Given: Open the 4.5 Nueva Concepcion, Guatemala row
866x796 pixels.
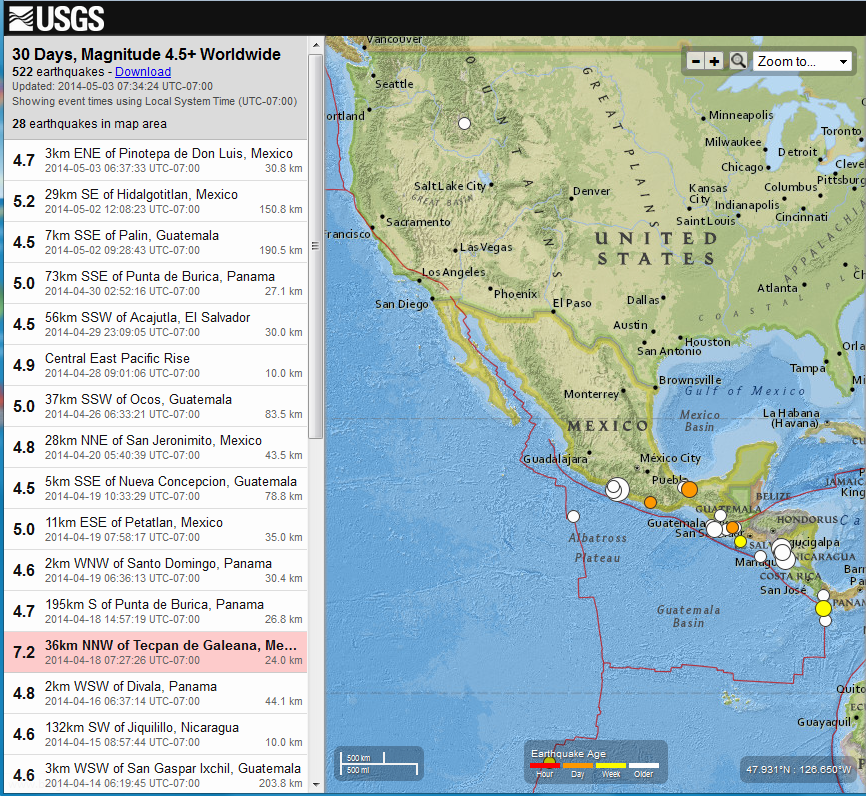Looking at the screenshot, I should 156,488.
